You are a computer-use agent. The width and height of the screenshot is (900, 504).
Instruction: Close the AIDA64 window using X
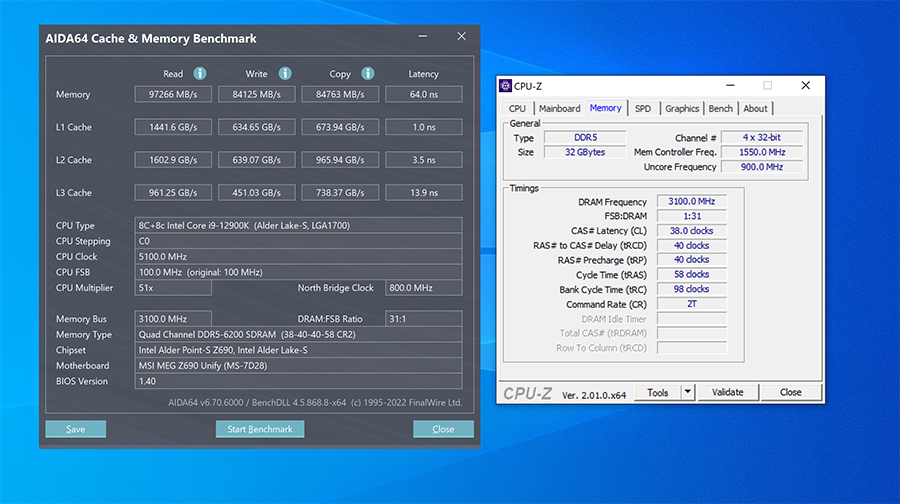[461, 37]
